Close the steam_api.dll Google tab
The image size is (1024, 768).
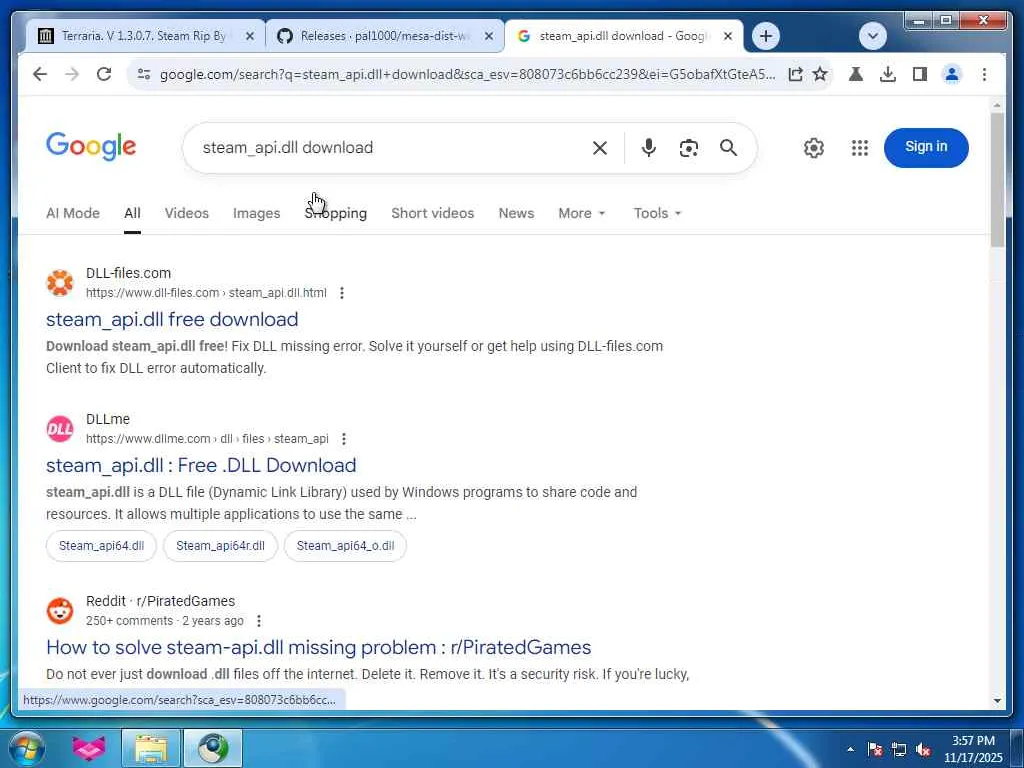tap(728, 37)
